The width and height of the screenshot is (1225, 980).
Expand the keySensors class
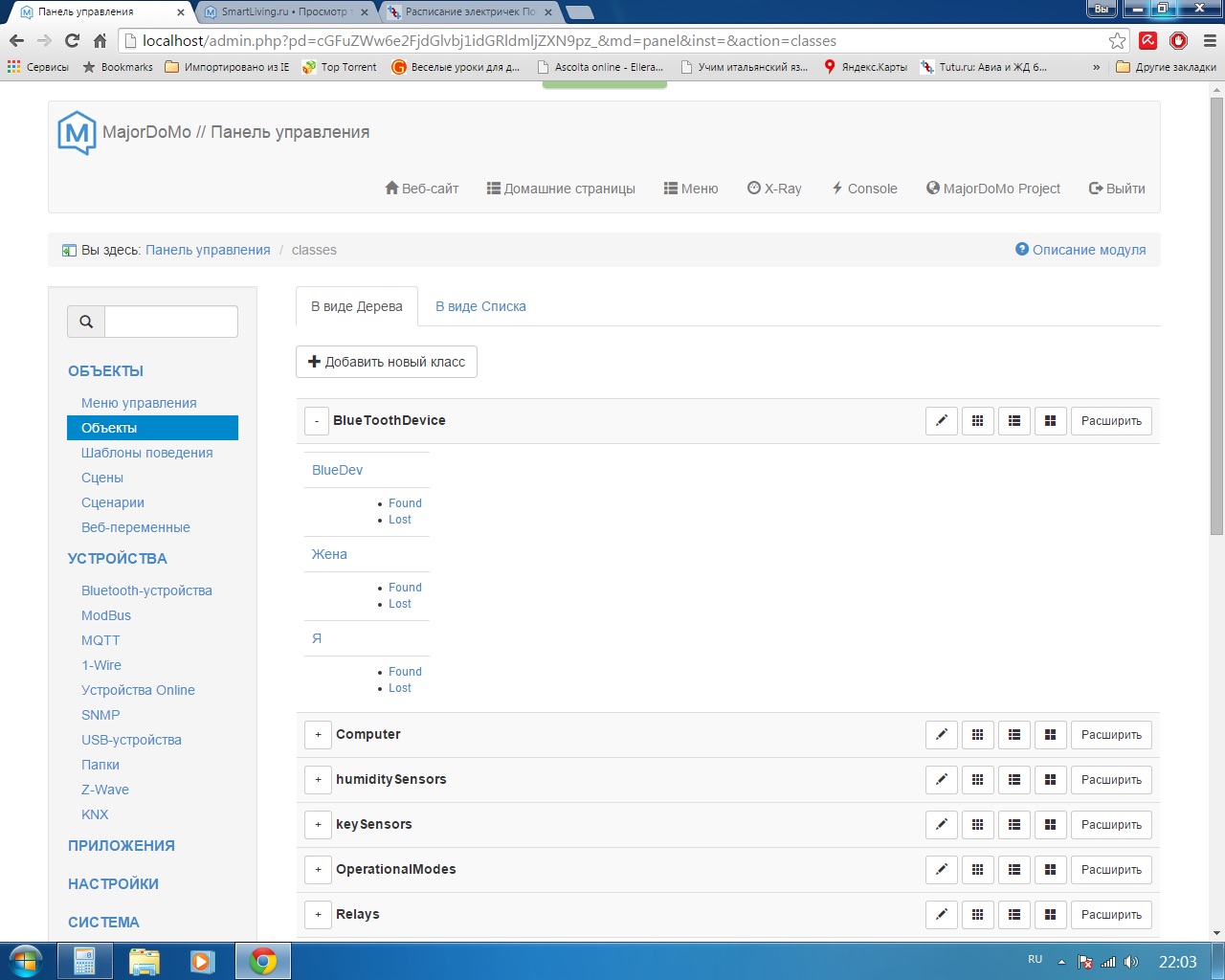tap(318, 825)
